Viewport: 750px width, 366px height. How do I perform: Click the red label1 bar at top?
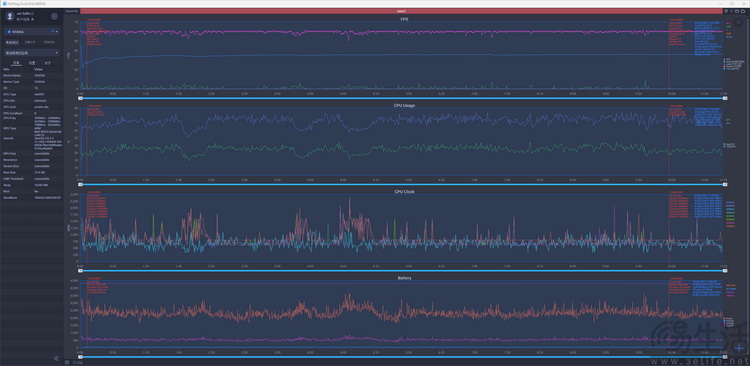[401, 11]
